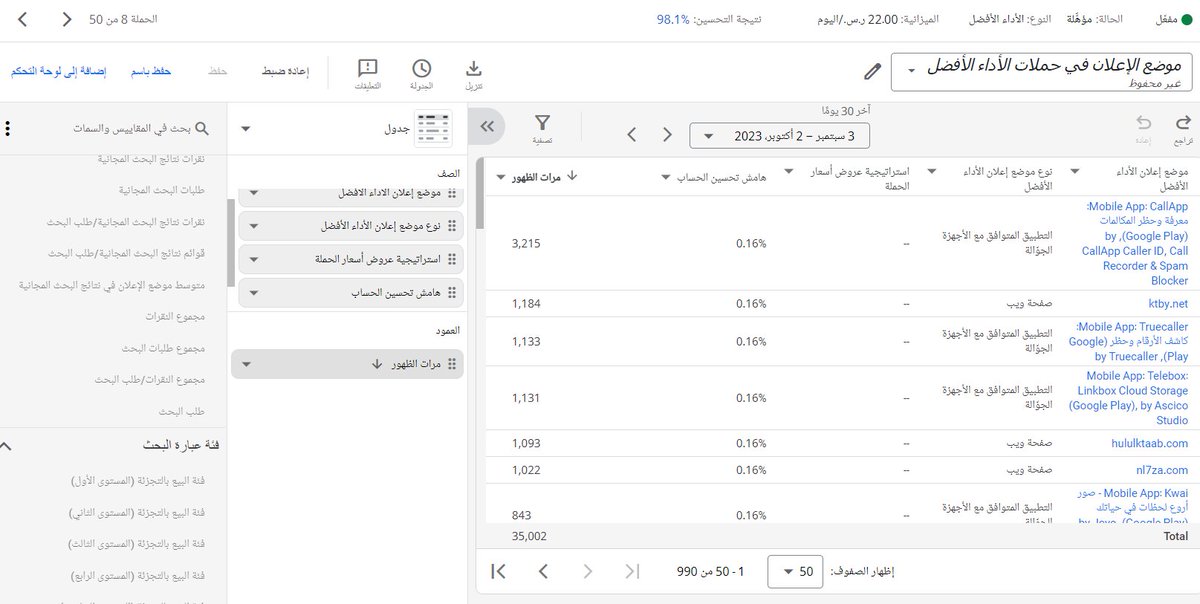Screen dimensions: 1200x604
Task: Click the pencil edit report name icon
Action: tap(872, 71)
